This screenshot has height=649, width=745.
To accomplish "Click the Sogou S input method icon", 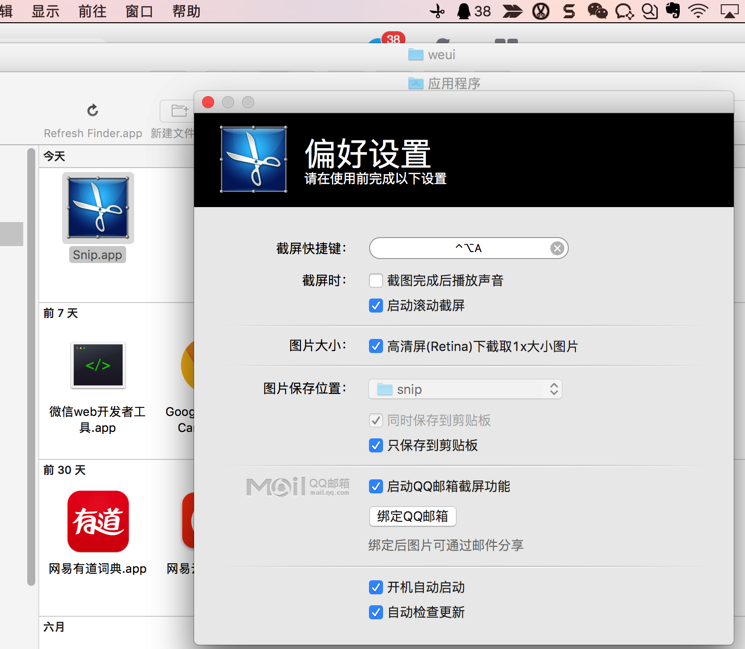I will click(x=569, y=11).
